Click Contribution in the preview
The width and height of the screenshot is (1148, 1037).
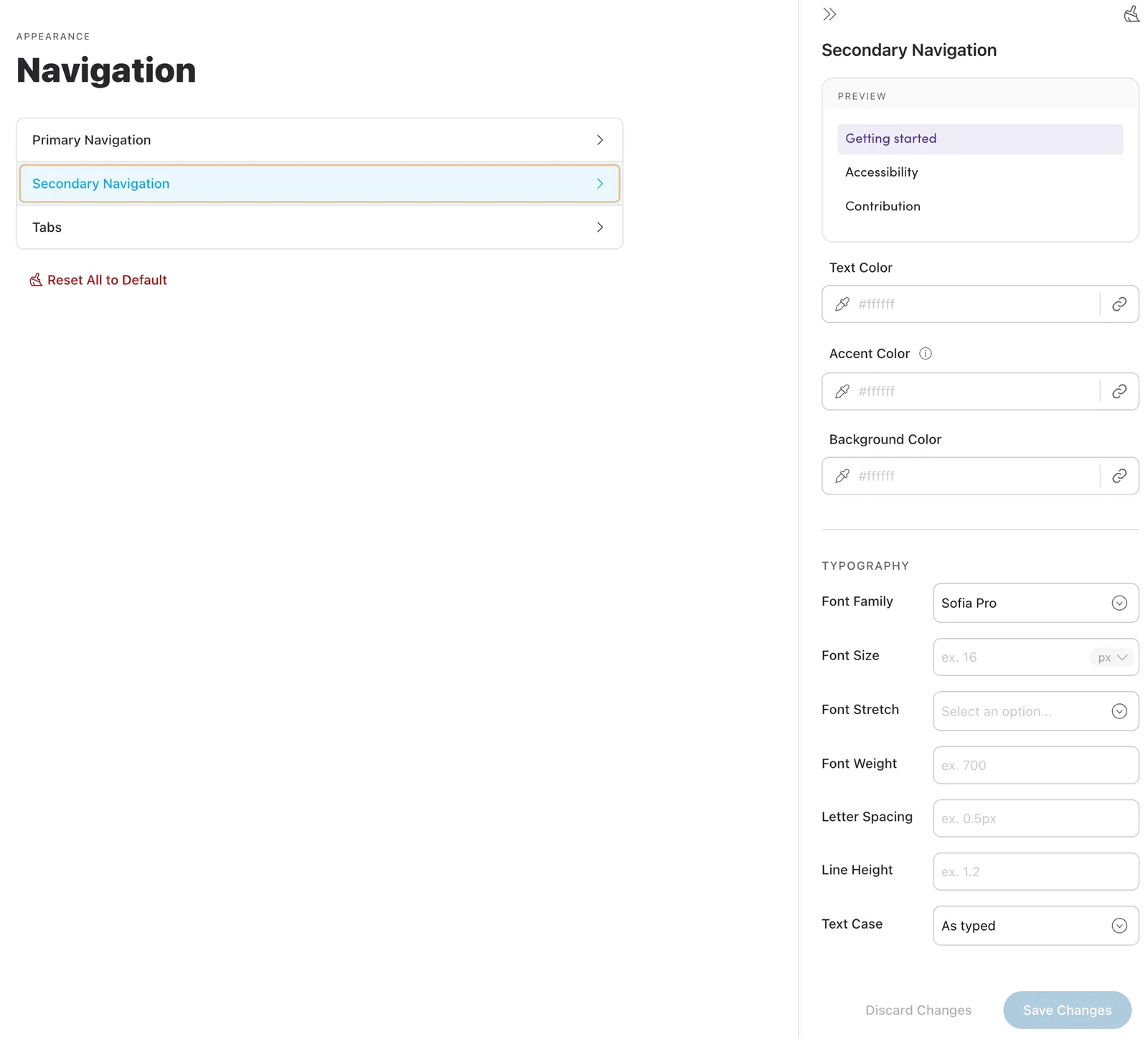coord(883,206)
